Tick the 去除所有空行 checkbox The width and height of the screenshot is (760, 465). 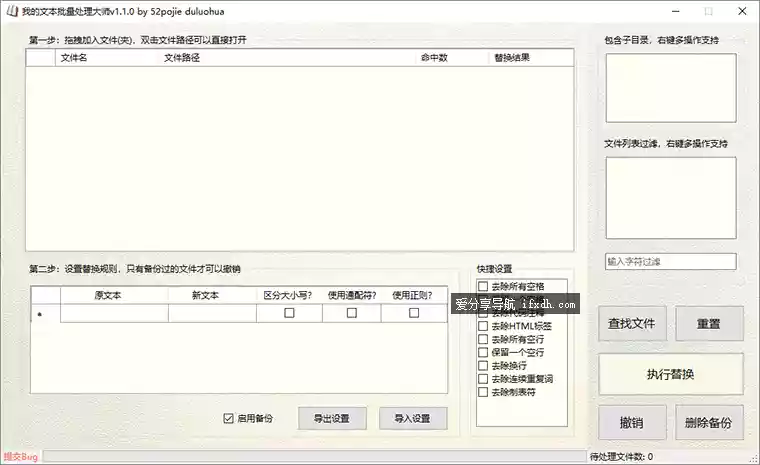click(x=483, y=339)
